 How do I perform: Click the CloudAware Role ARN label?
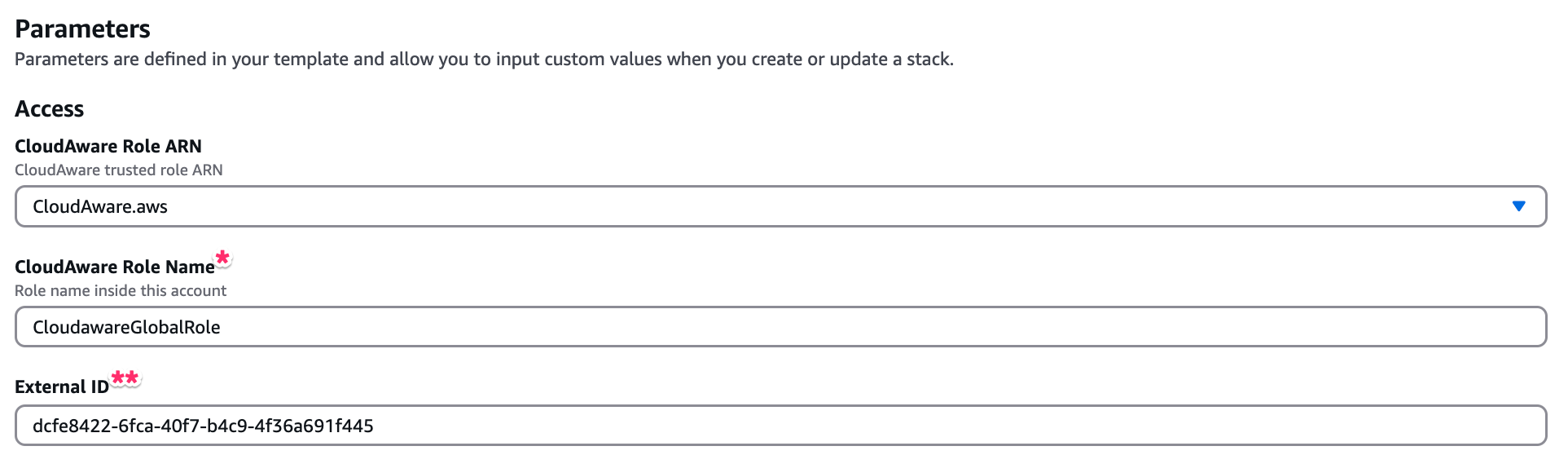pos(108,147)
